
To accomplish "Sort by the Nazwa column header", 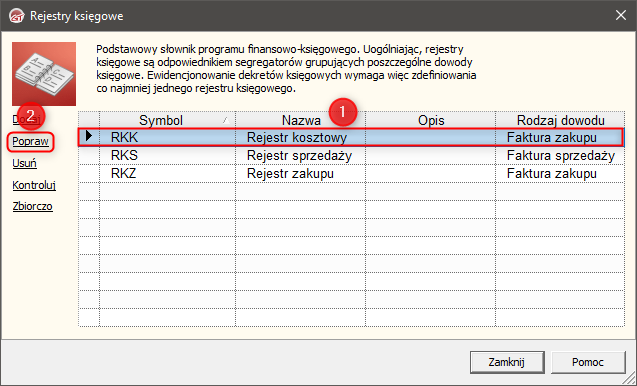I will (x=301, y=120).
